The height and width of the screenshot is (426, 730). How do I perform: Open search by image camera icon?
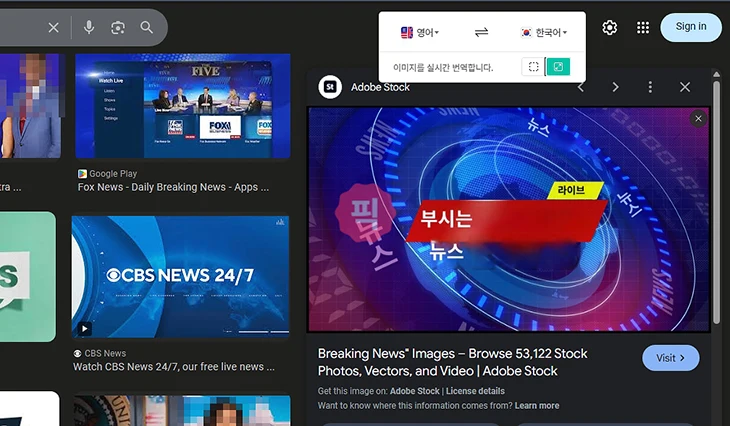pos(118,28)
